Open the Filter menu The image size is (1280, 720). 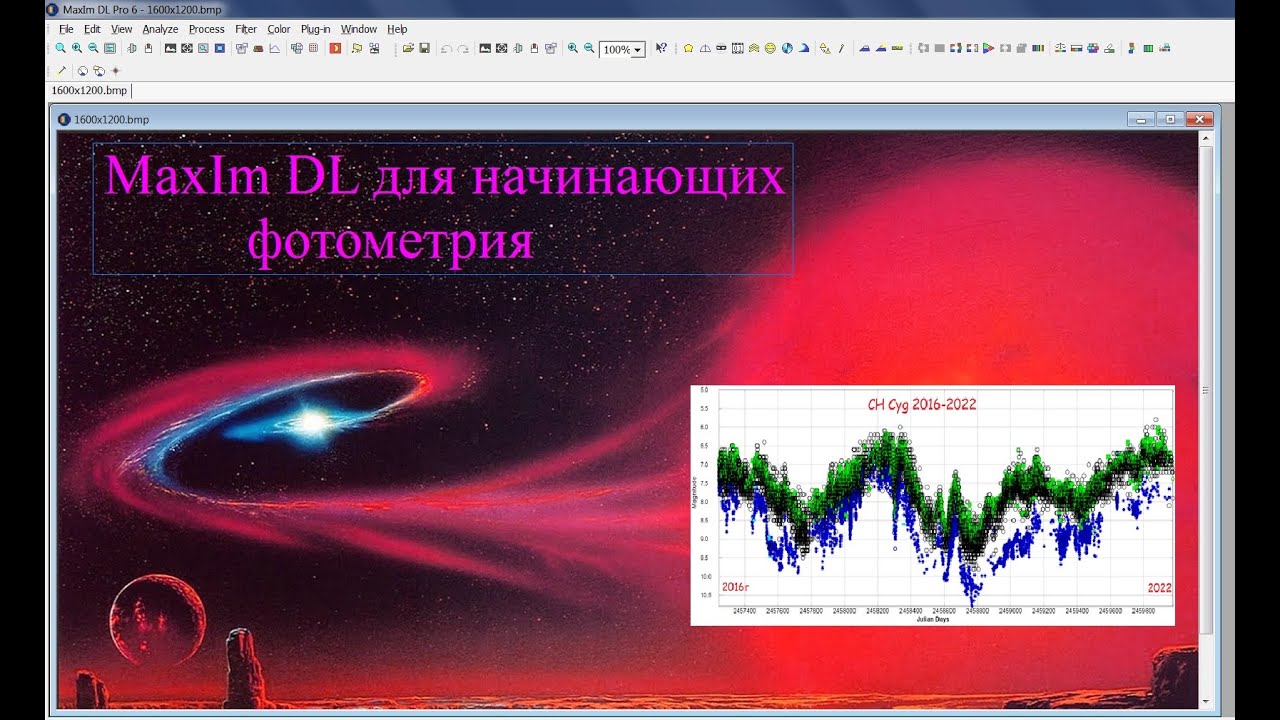coord(246,29)
